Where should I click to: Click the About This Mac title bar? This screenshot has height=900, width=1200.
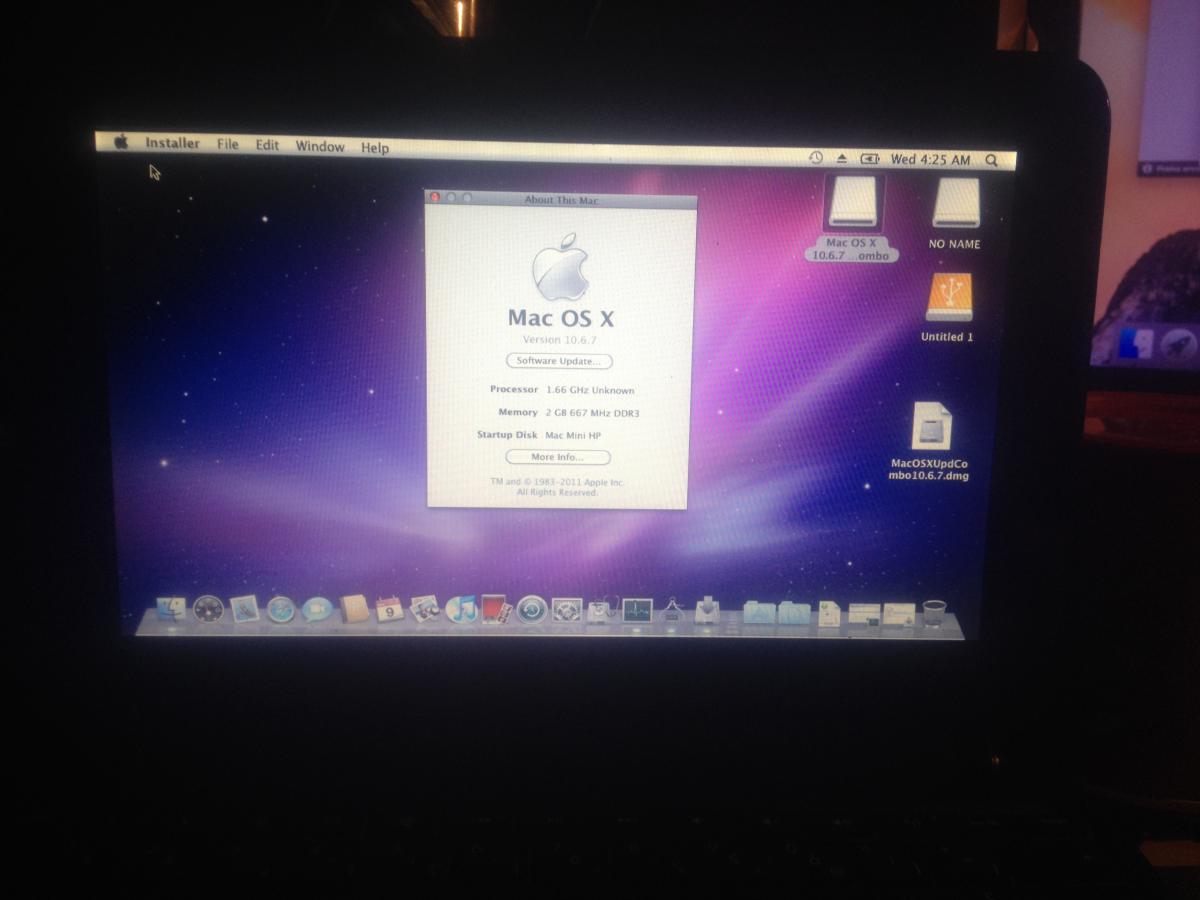pos(560,199)
